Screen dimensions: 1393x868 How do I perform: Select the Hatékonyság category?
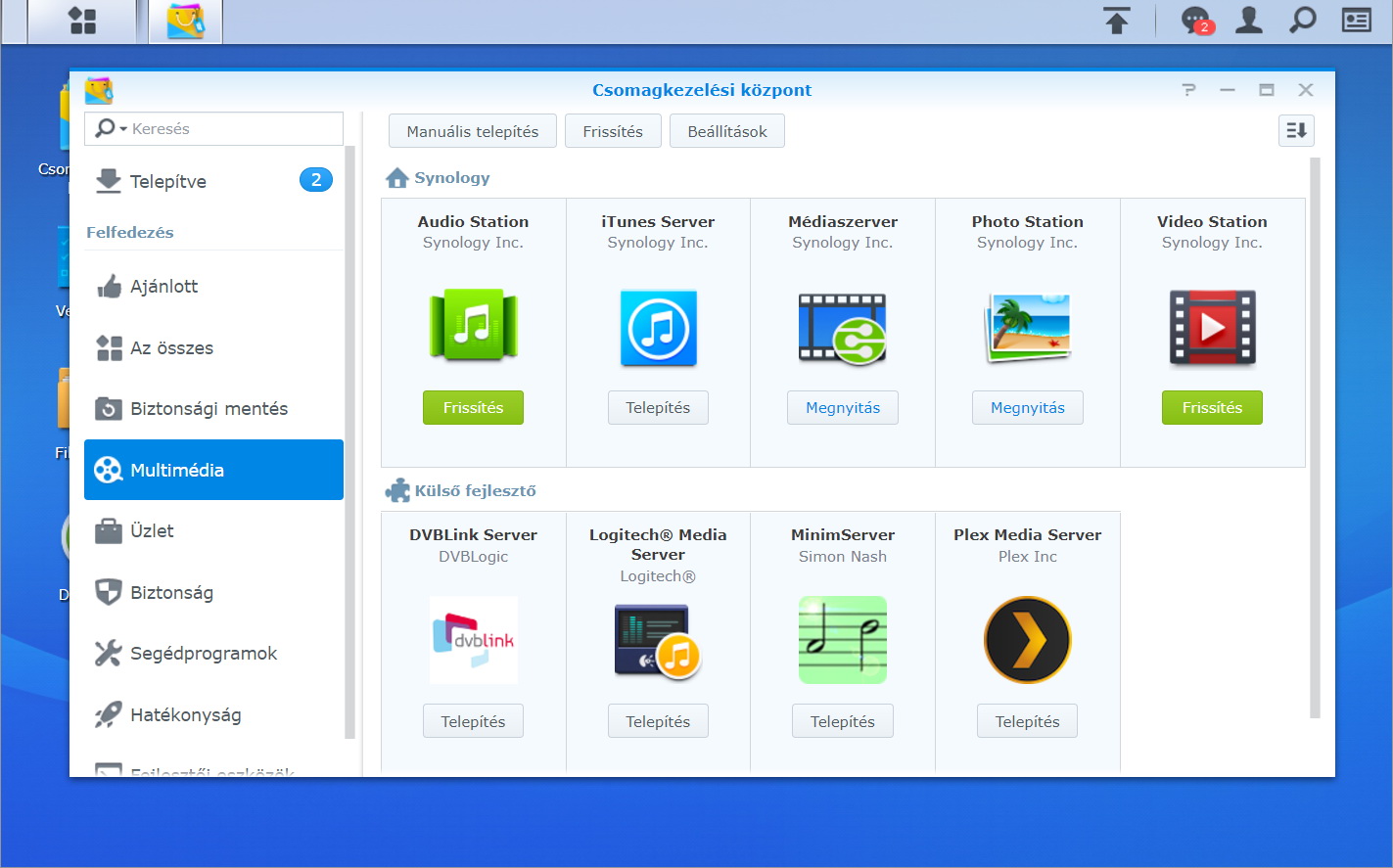click(x=213, y=714)
